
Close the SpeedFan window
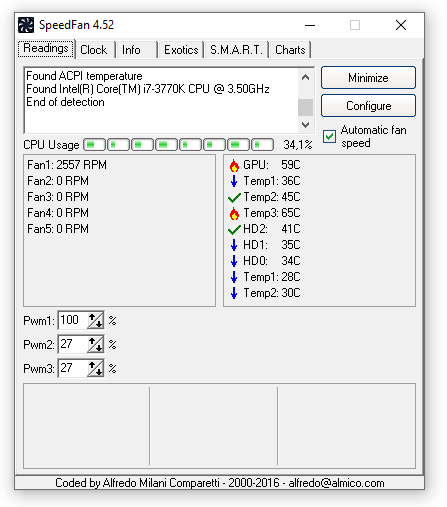coord(401,25)
